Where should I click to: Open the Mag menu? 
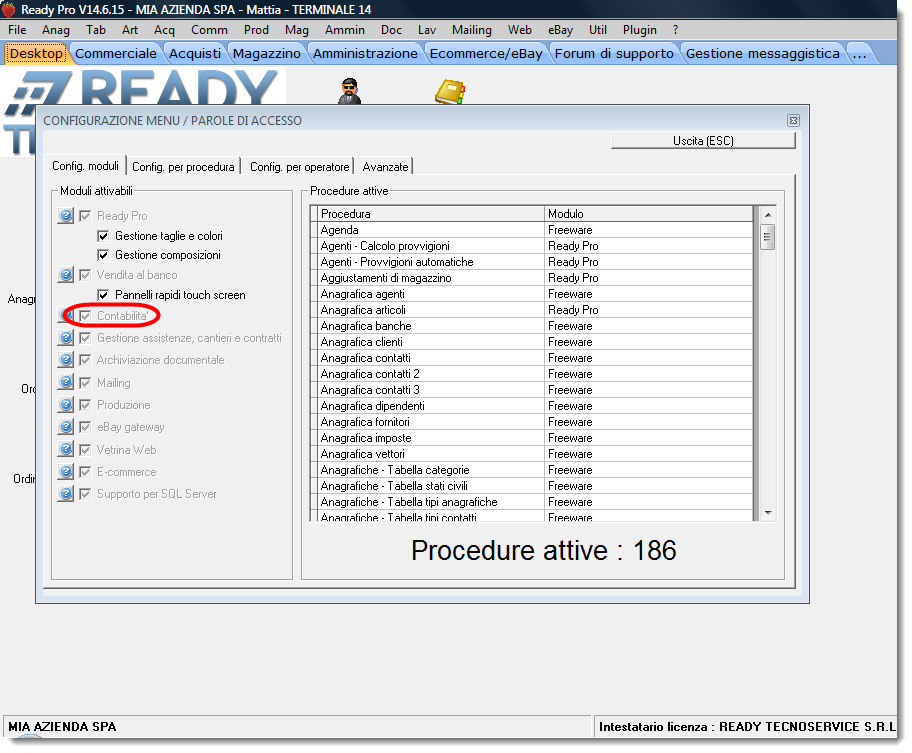click(x=297, y=30)
